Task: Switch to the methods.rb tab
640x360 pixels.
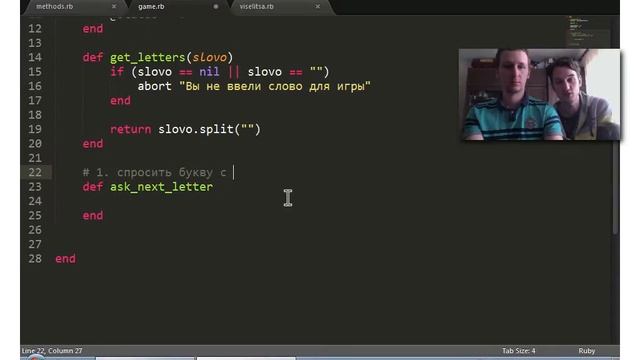Action: pos(55,7)
